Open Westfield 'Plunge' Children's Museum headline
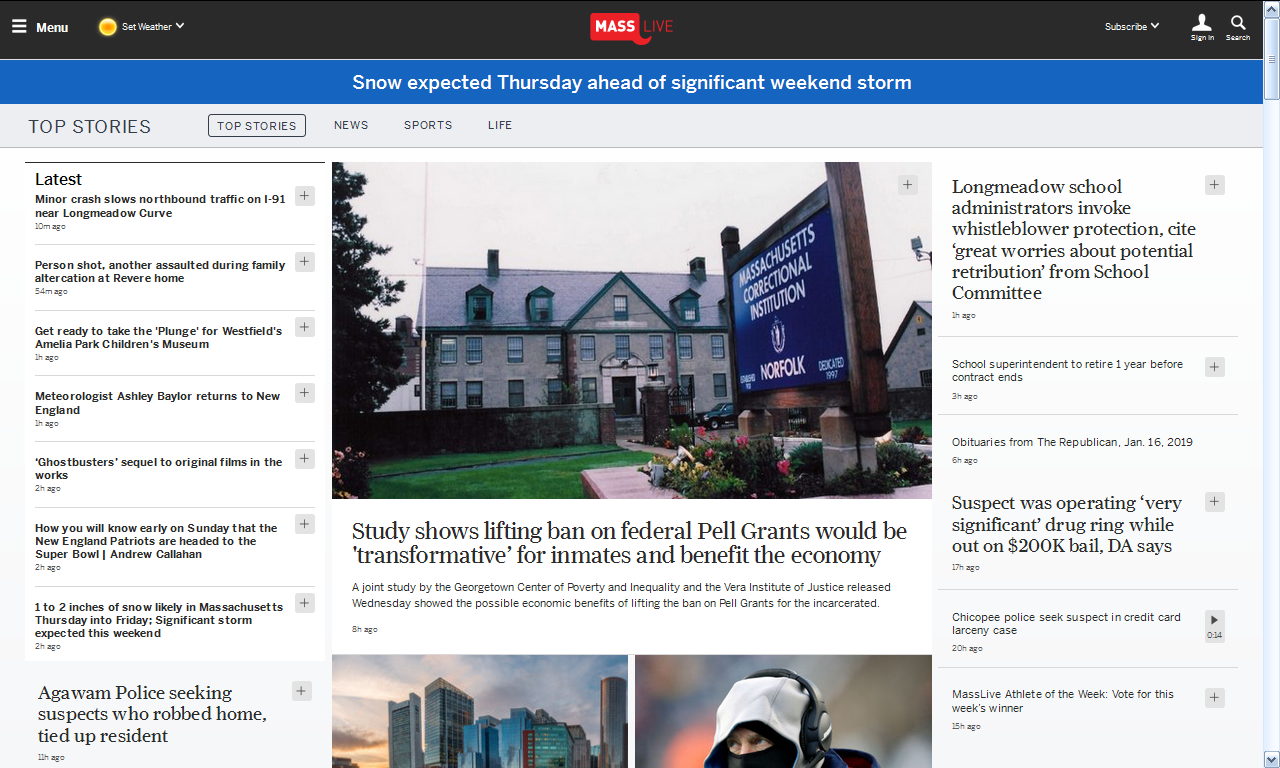 coord(159,337)
